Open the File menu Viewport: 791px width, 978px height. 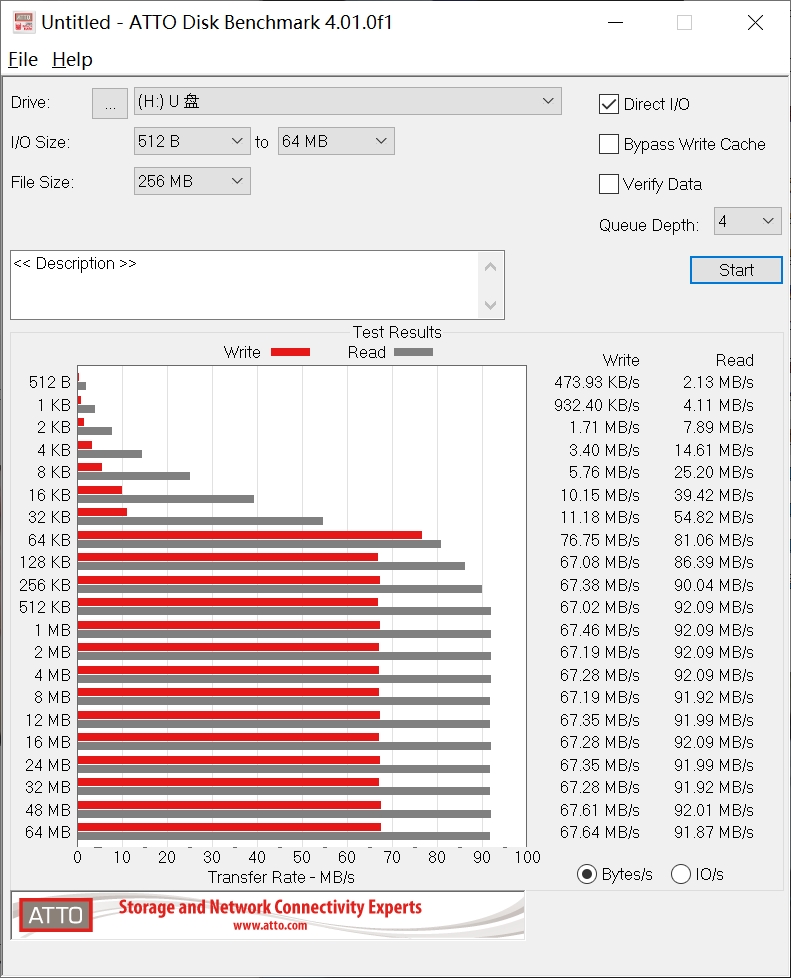click(x=23, y=60)
